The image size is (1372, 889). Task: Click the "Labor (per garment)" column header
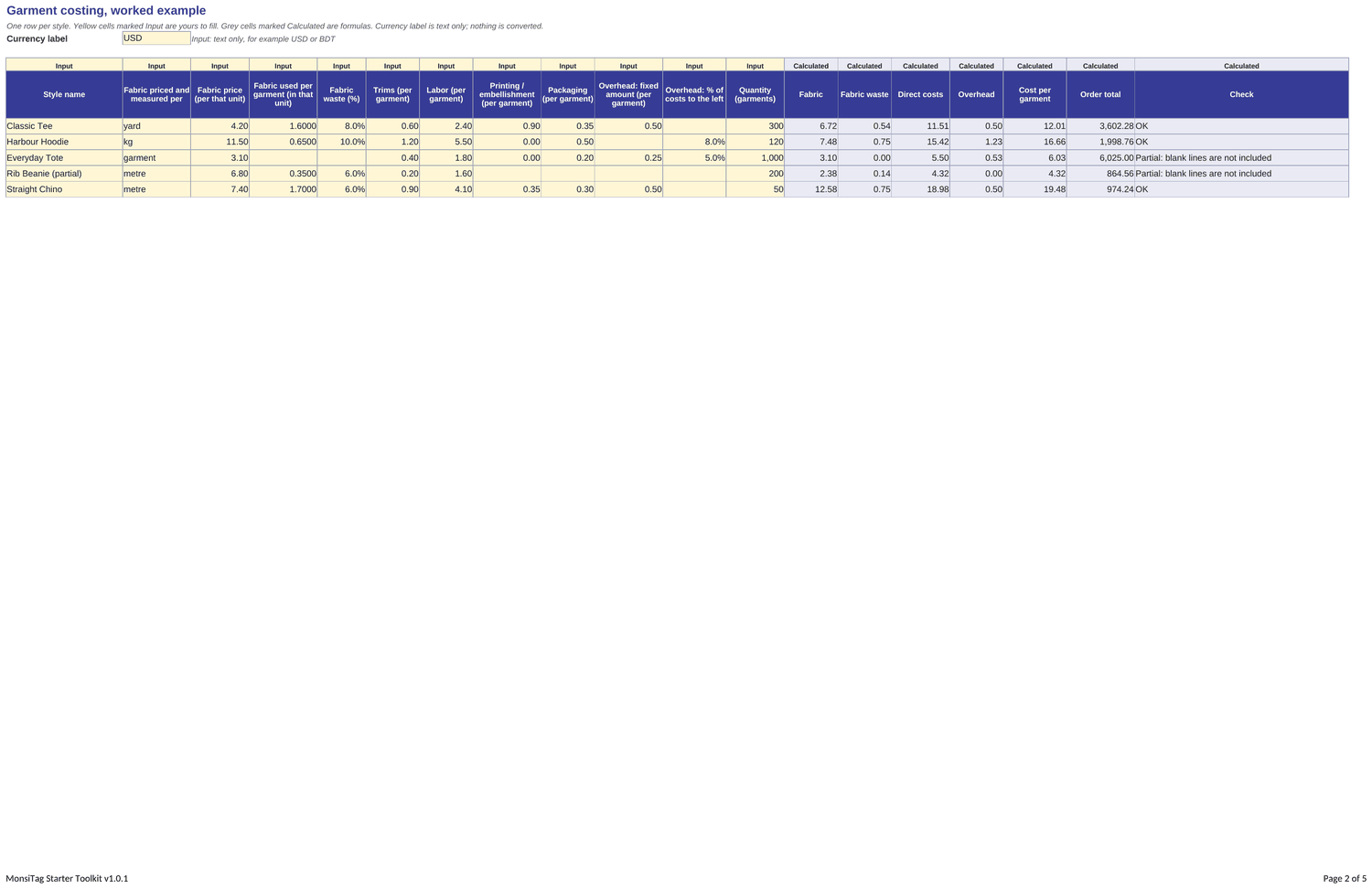[x=446, y=94]
